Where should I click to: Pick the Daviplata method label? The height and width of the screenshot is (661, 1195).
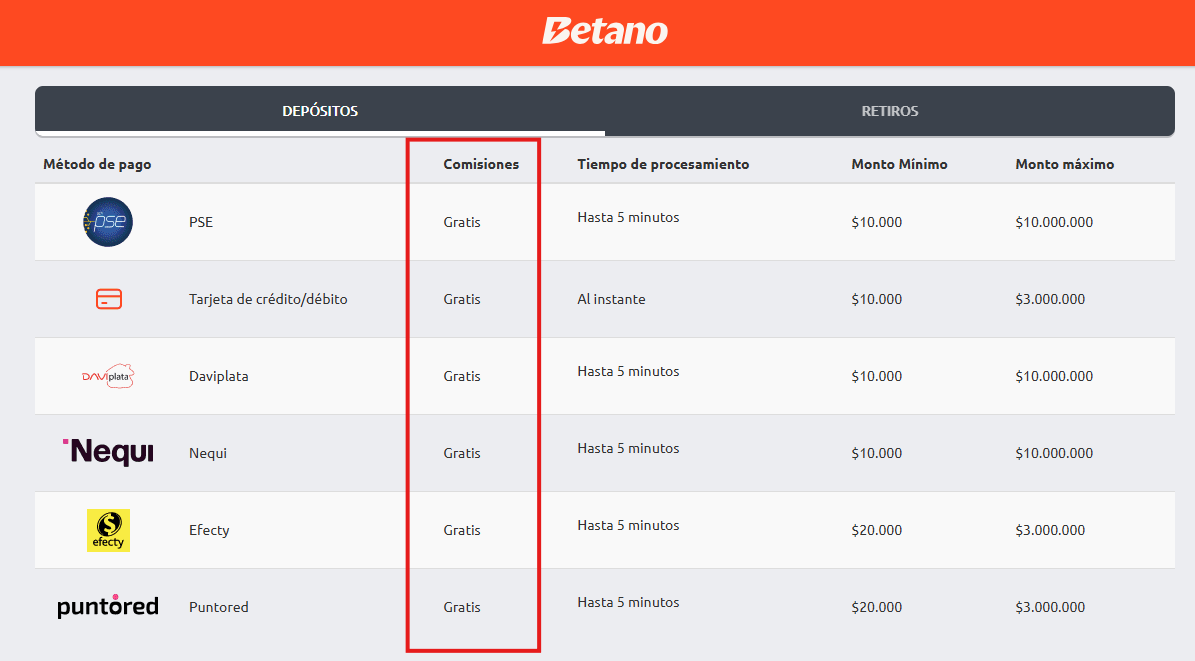click(219, 376)
